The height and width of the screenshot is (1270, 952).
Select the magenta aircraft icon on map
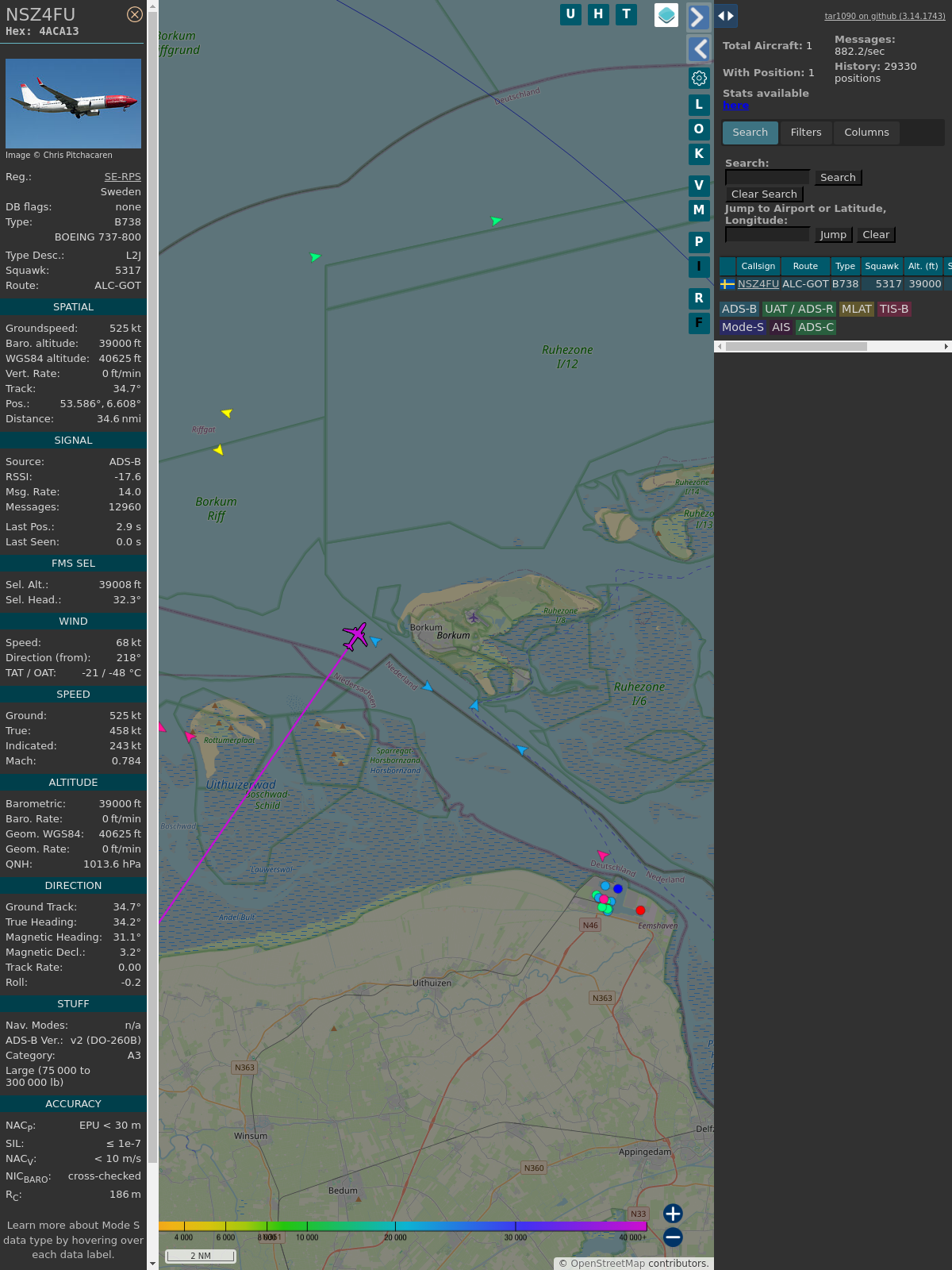355,636
